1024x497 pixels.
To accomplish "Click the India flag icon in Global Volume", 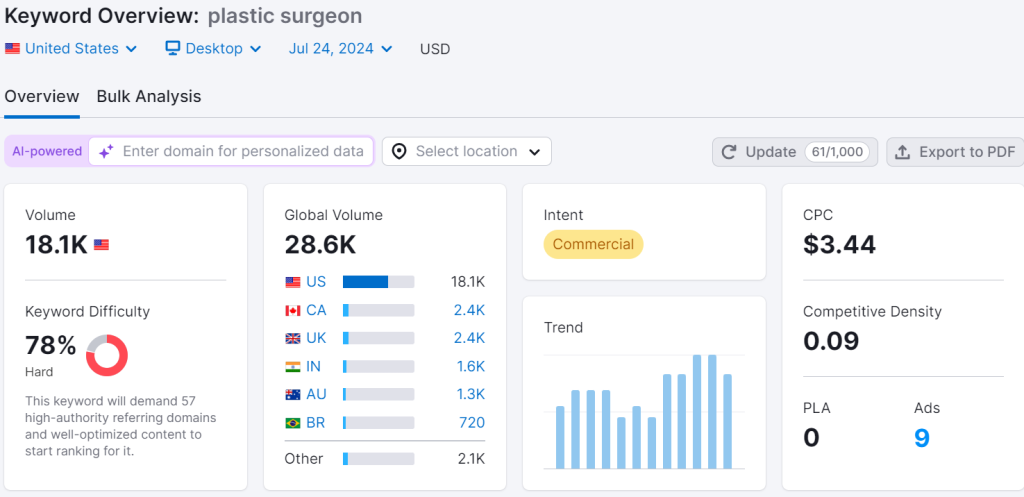I will click(x=293, y=366).
